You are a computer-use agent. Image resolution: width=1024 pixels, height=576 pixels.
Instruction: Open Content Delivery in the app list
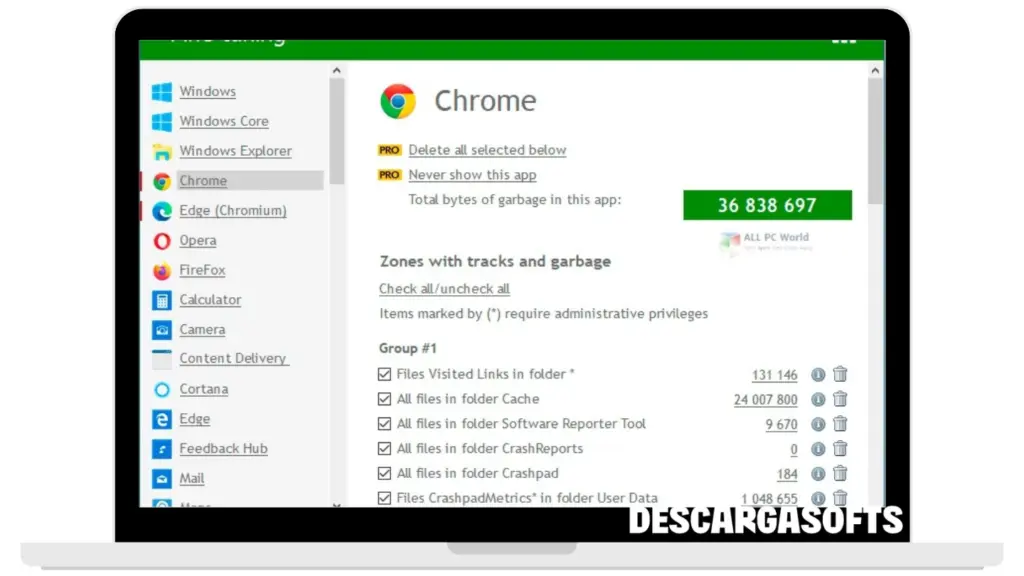tap(233, 359)
